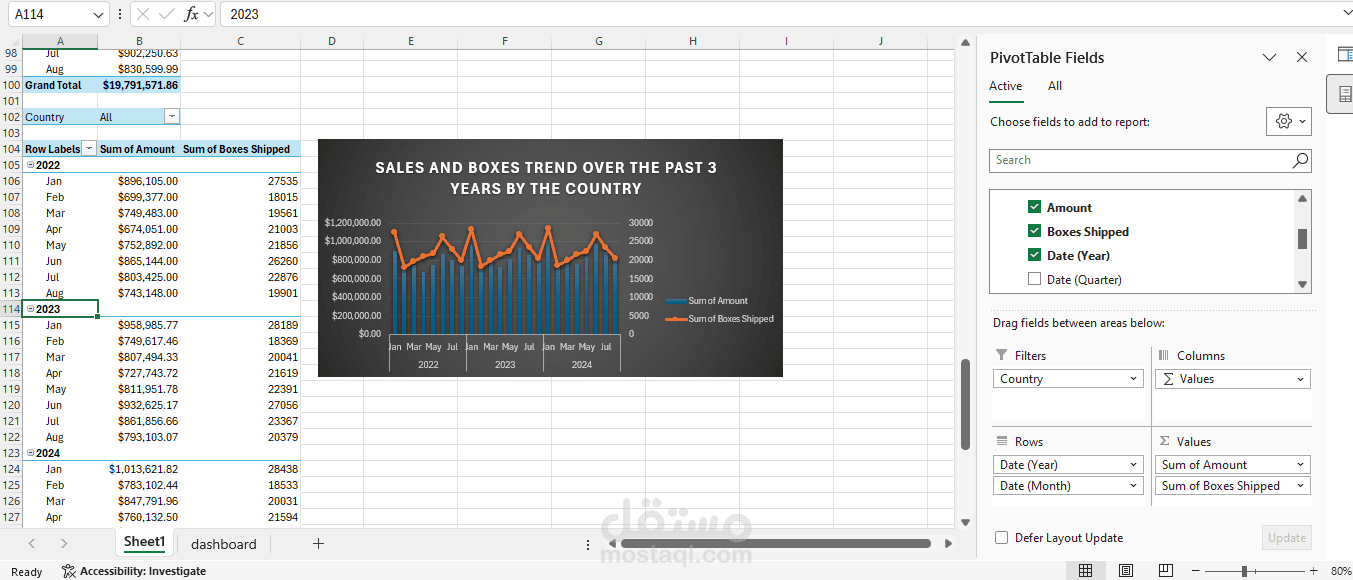Image resolution: width=1353 pixels, height=580 pixels.
Task: Click the top side-pane icon at right edge
Action: click(1344, 54)
